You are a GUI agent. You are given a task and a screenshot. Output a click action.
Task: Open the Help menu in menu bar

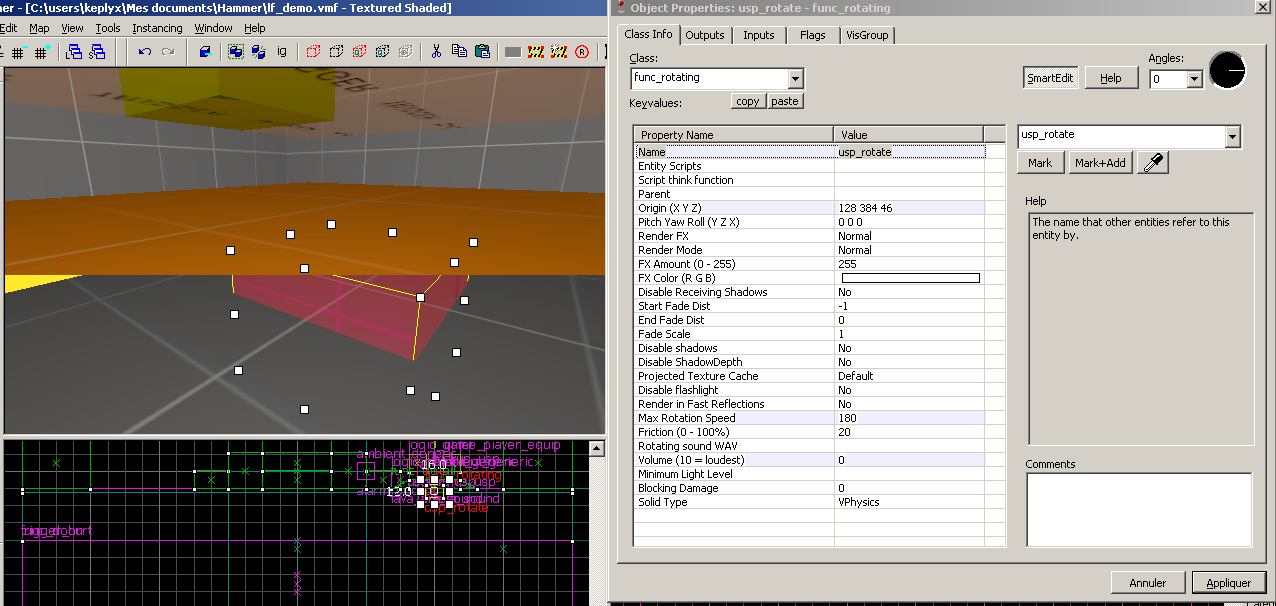255,28
